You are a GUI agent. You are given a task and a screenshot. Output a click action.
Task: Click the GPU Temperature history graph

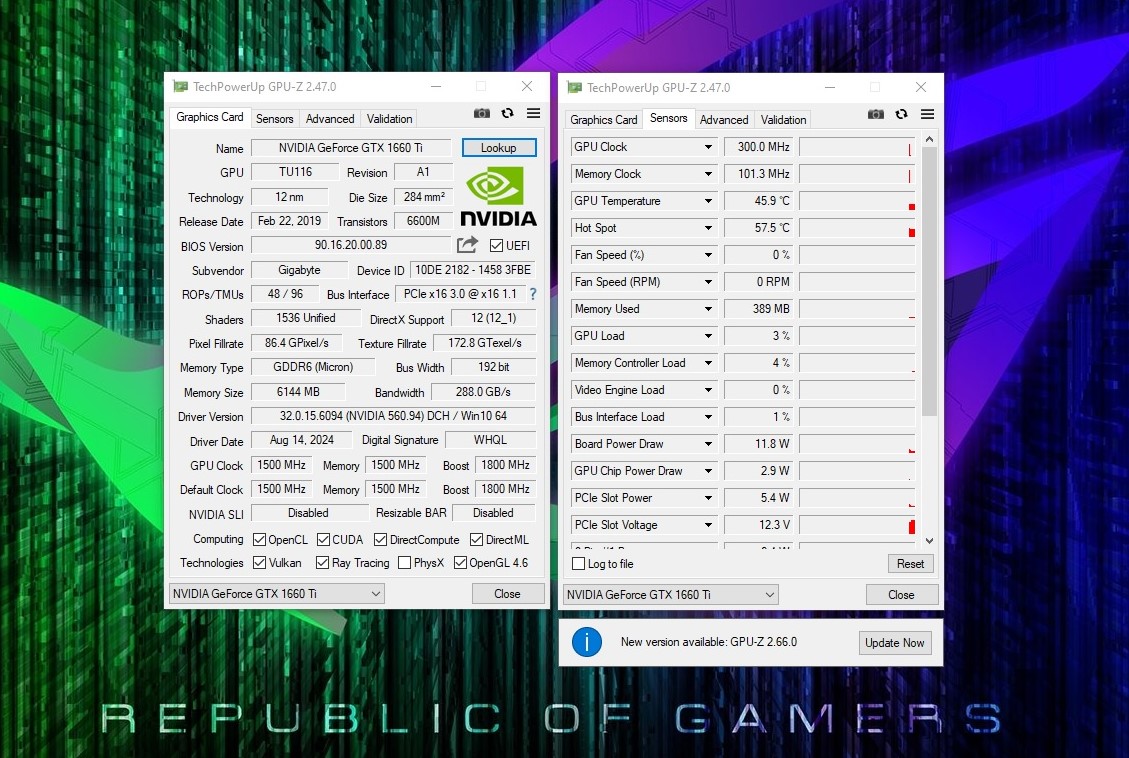(857, 201)
